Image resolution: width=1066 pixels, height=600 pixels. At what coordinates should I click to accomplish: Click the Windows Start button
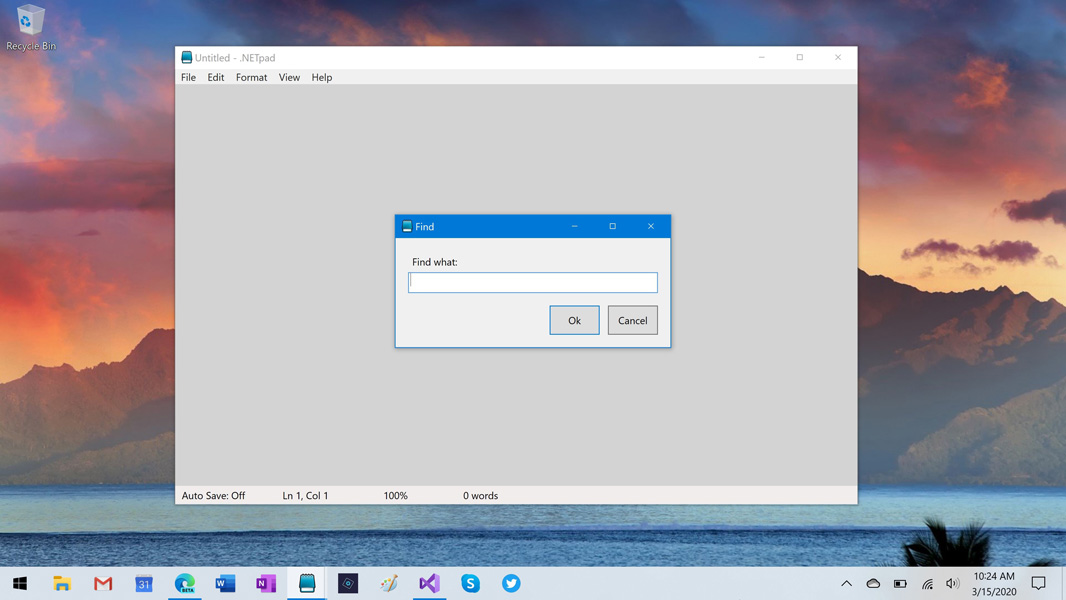pyautogui.click(x=20, y=584)
